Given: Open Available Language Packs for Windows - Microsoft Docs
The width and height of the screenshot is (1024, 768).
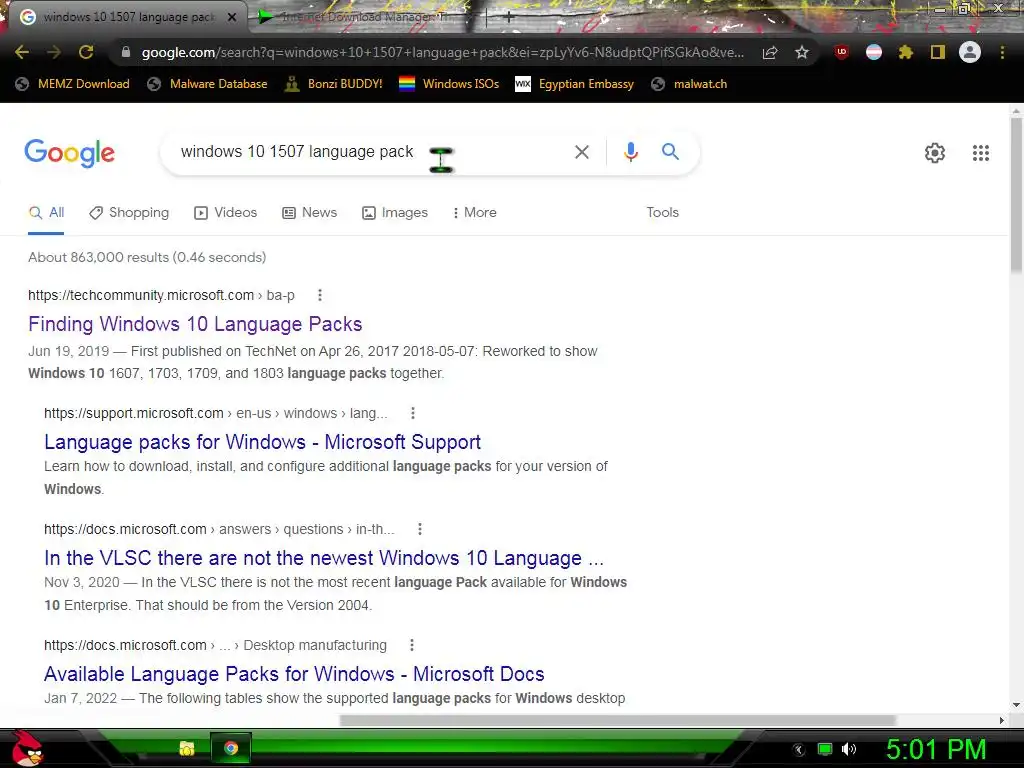Looking at the screenshot, I should coord(294,674).
